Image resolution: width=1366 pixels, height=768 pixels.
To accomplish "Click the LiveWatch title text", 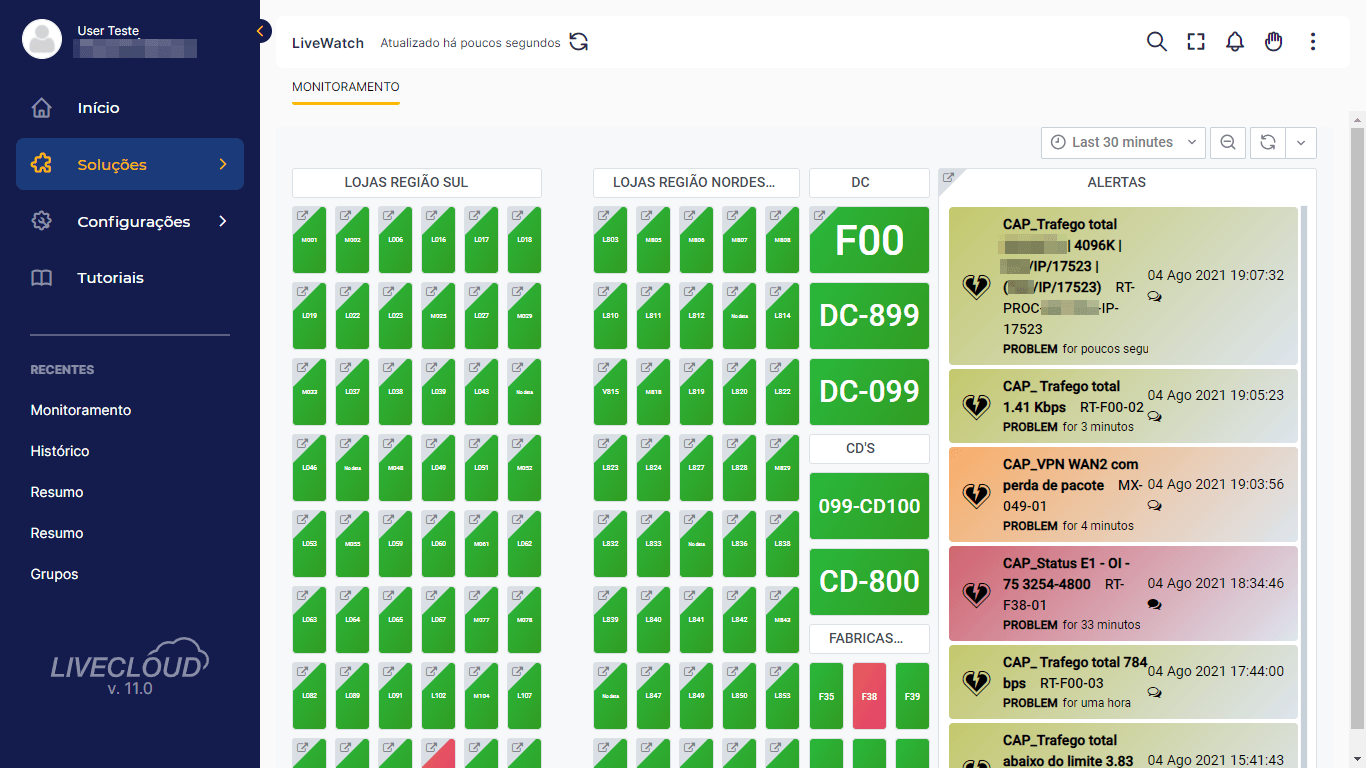I will pyautogui.click(x=328, y=43).
